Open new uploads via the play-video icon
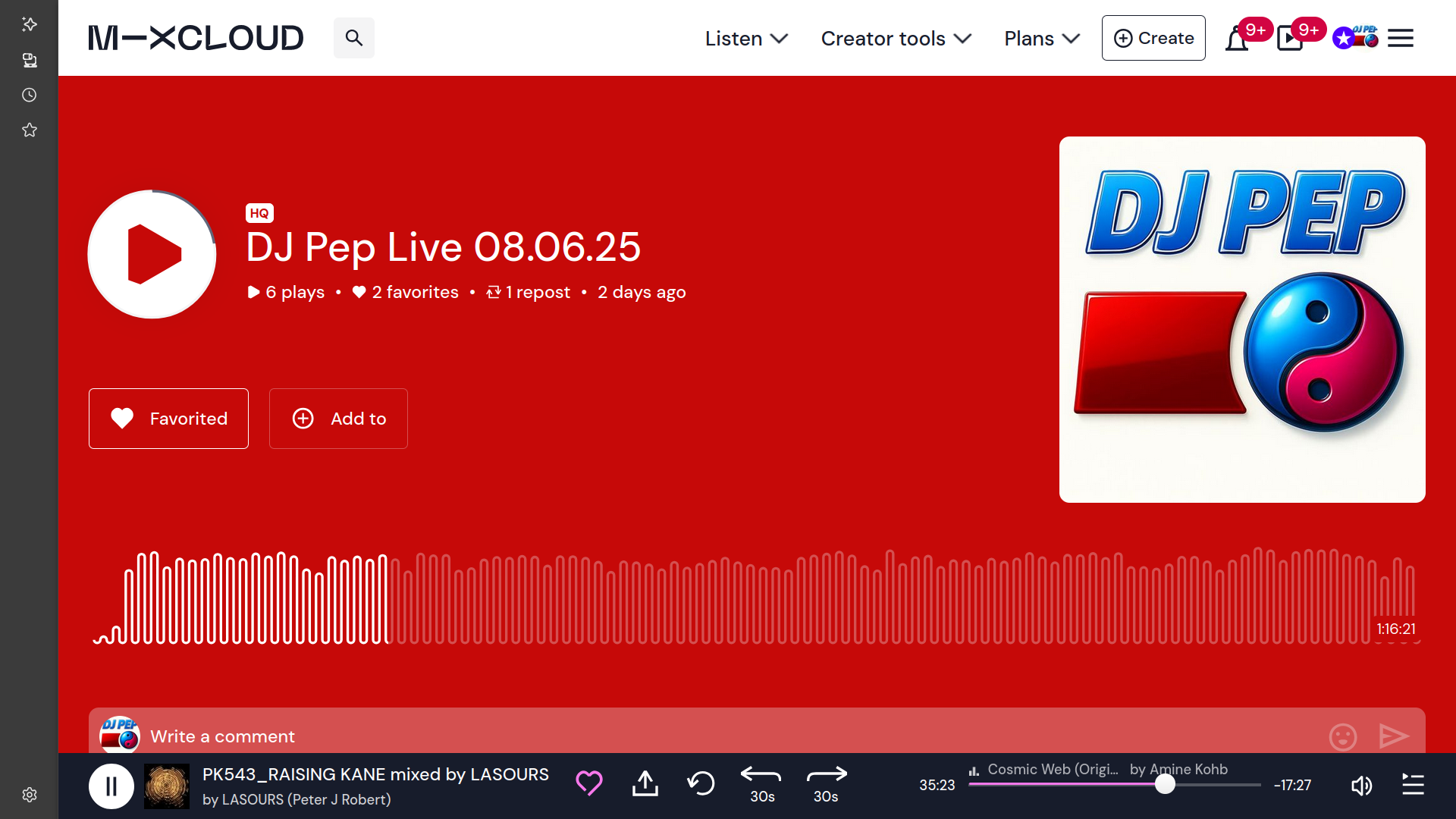Viewport: 1456px width, 819px height. click(x=1289, y=38)
